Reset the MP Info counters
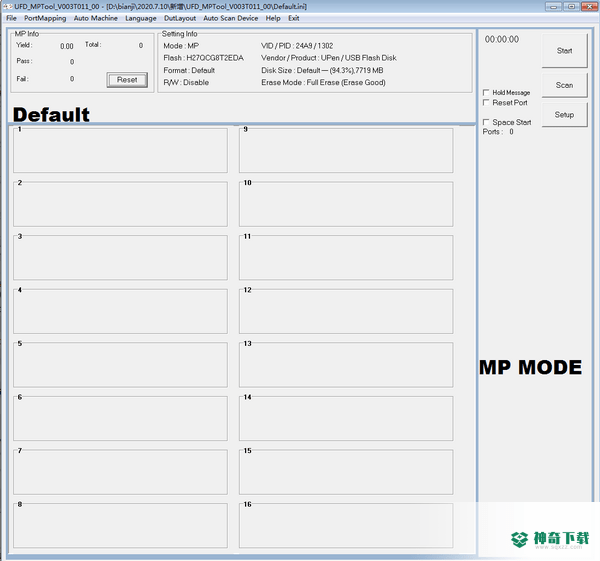Screen dimensions: 600x561 pos(127,80)
